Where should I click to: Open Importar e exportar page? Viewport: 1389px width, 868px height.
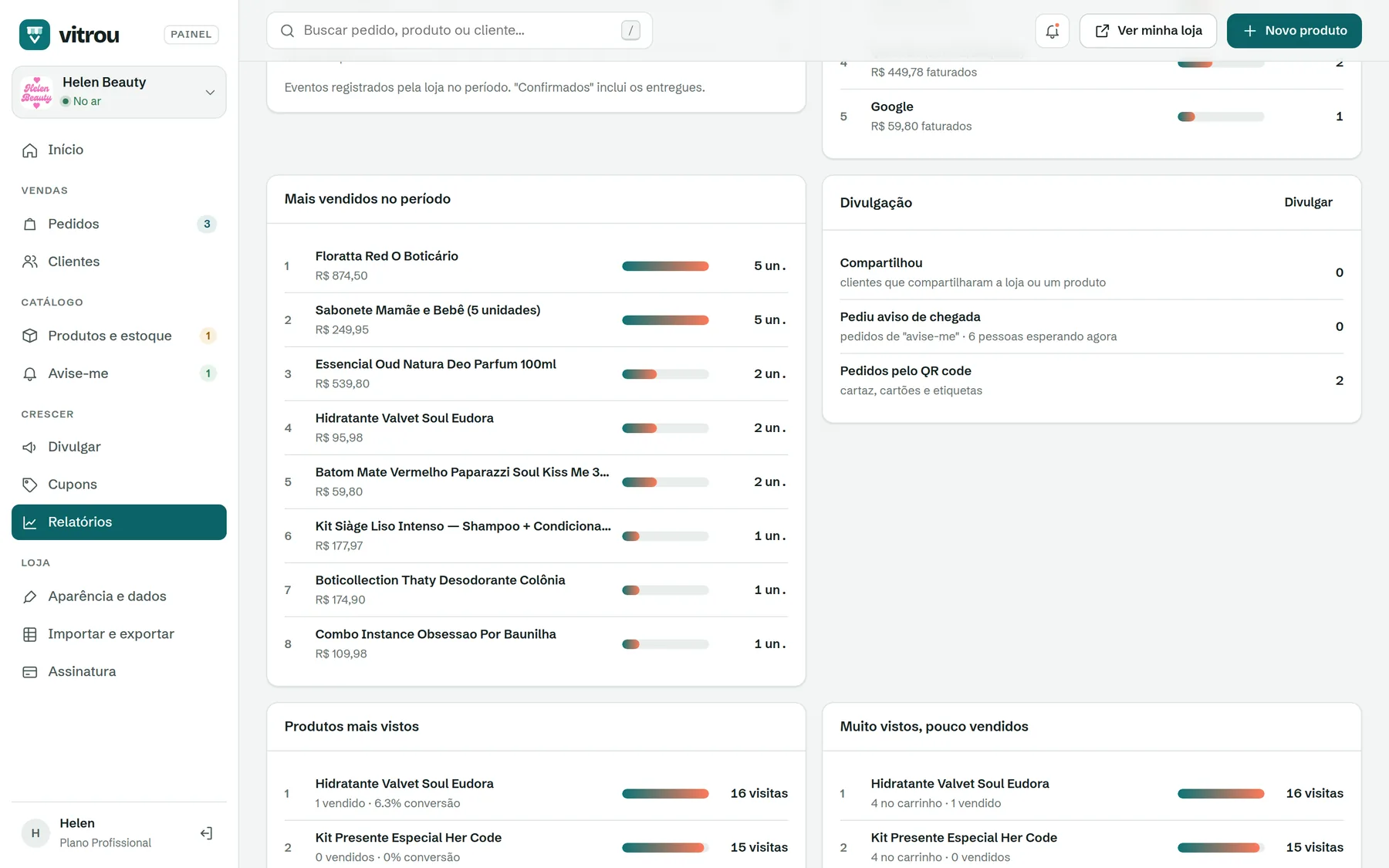pos(119,634)
